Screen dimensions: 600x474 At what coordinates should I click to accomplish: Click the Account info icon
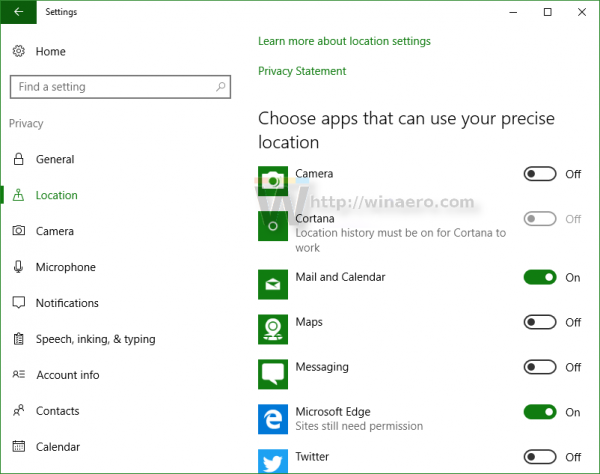coord(18,374)
